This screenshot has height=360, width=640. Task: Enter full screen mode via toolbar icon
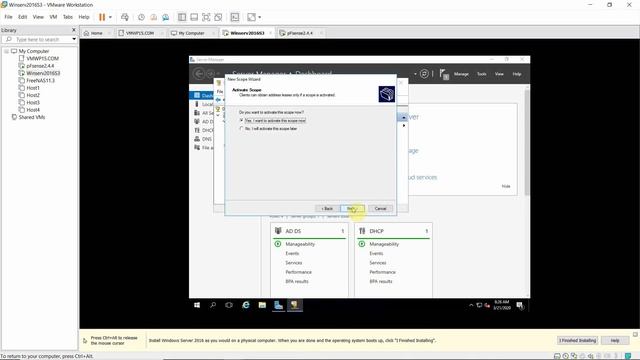pos(206,17)
